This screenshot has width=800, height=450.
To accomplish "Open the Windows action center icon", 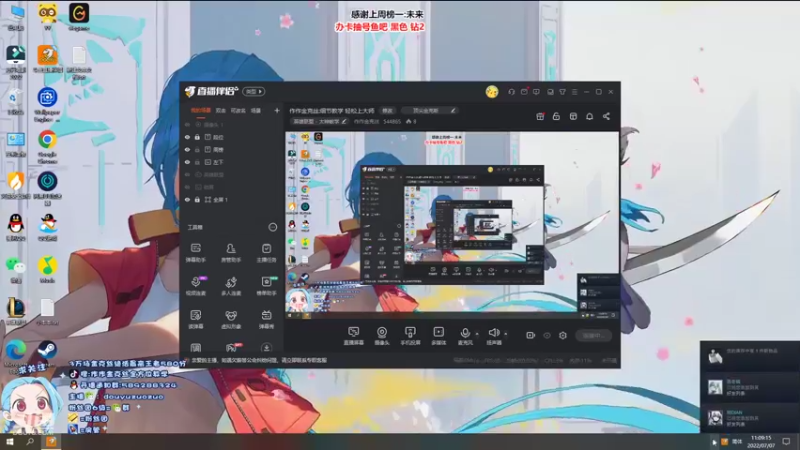I will [786, 442].
